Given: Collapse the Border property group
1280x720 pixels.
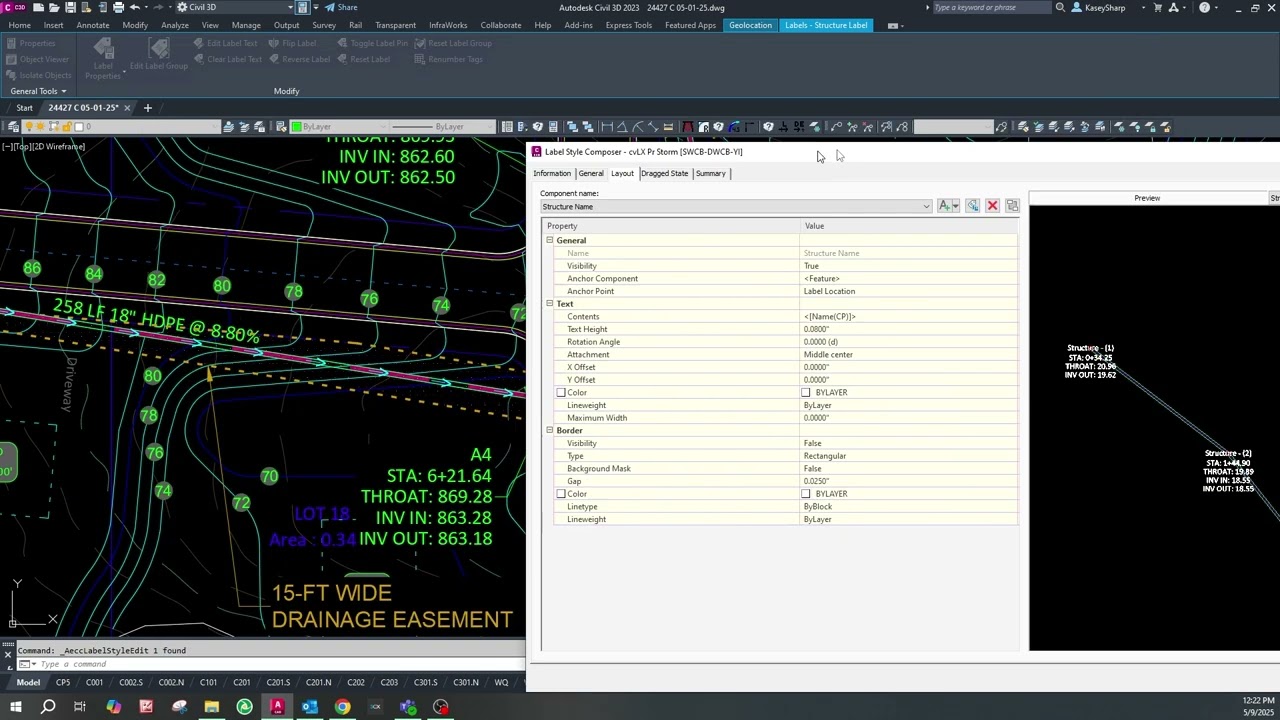Looking at the screenshot, I should point(549,431).
